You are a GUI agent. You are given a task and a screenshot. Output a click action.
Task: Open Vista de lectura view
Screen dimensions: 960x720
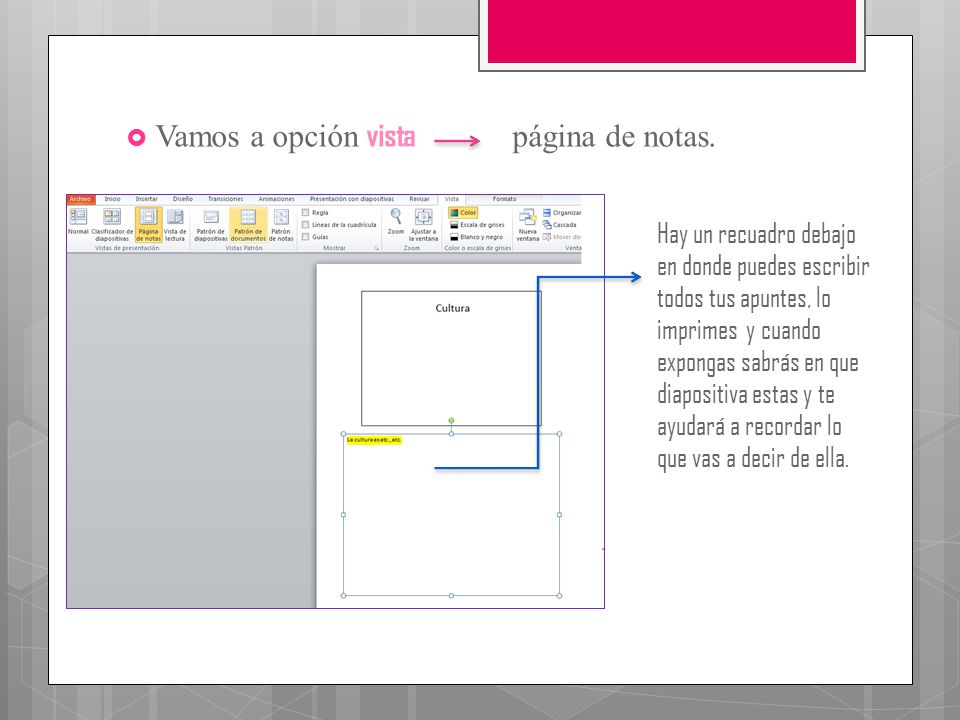[175, 225]
